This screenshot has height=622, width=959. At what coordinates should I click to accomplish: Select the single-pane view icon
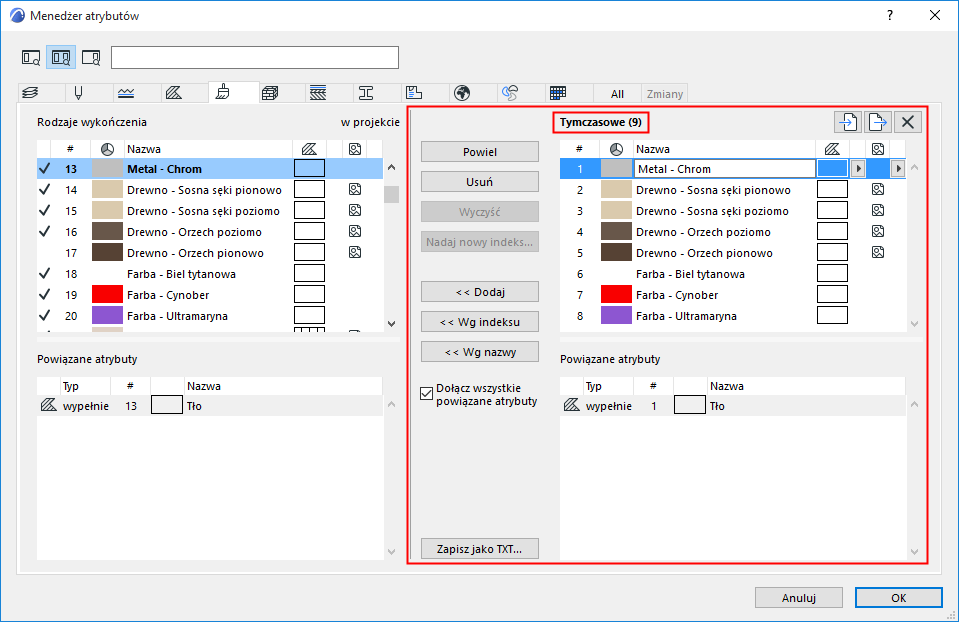tap(31, 57)
